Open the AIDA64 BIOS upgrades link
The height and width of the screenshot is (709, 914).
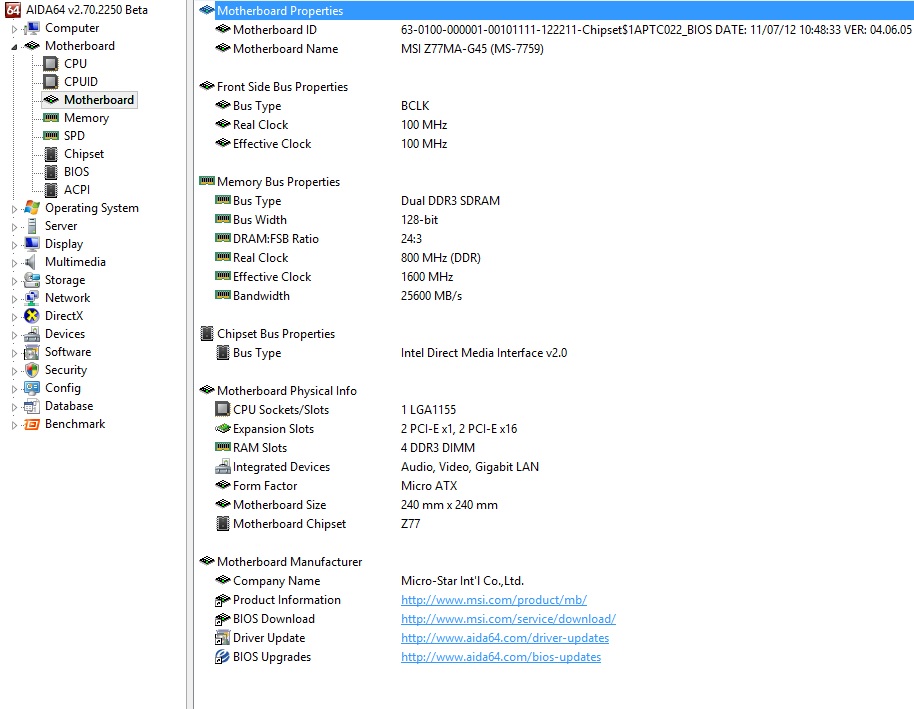click(x=500, y=657)
